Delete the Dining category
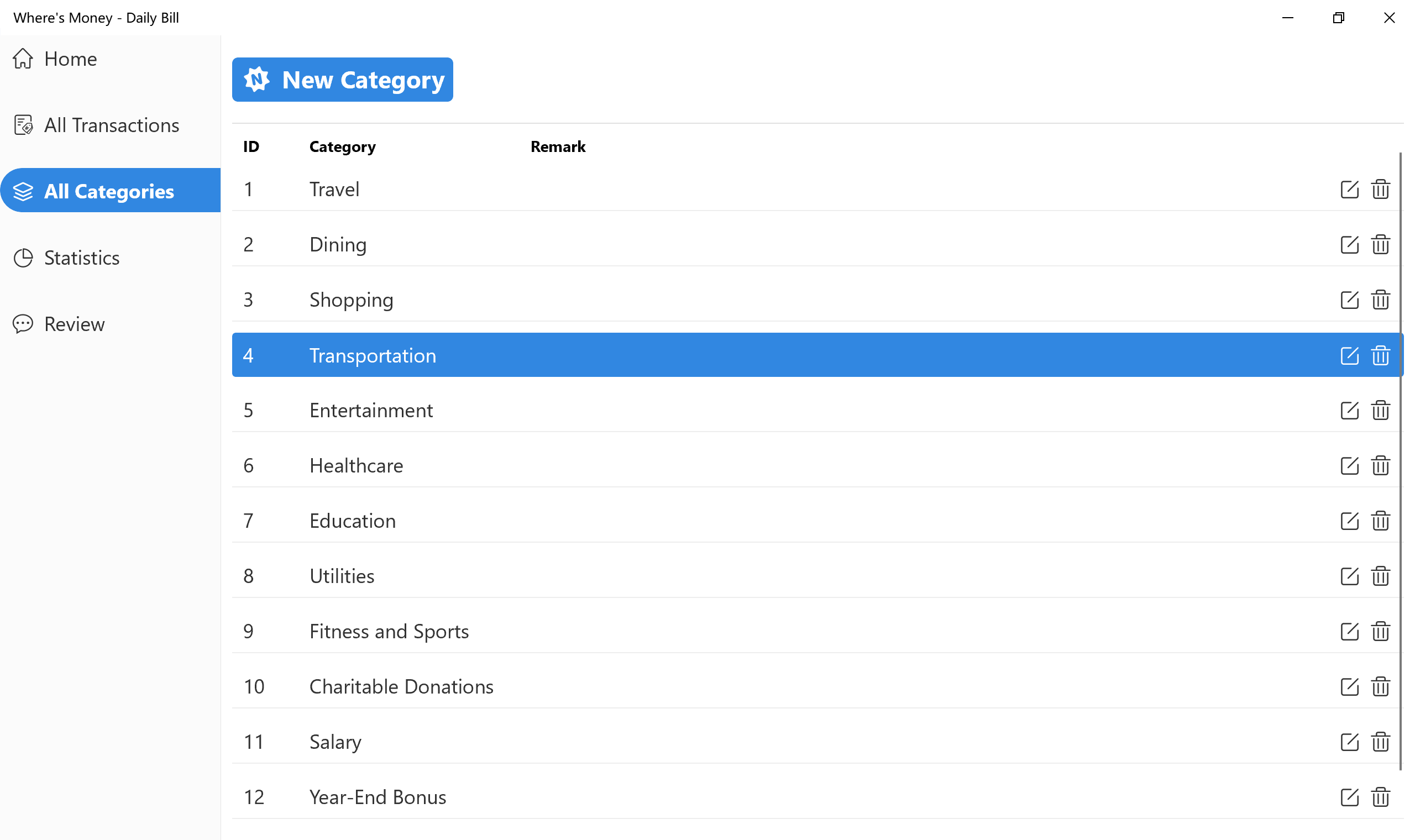The height and width of the screenshot is (840, 1415). 1380,244
